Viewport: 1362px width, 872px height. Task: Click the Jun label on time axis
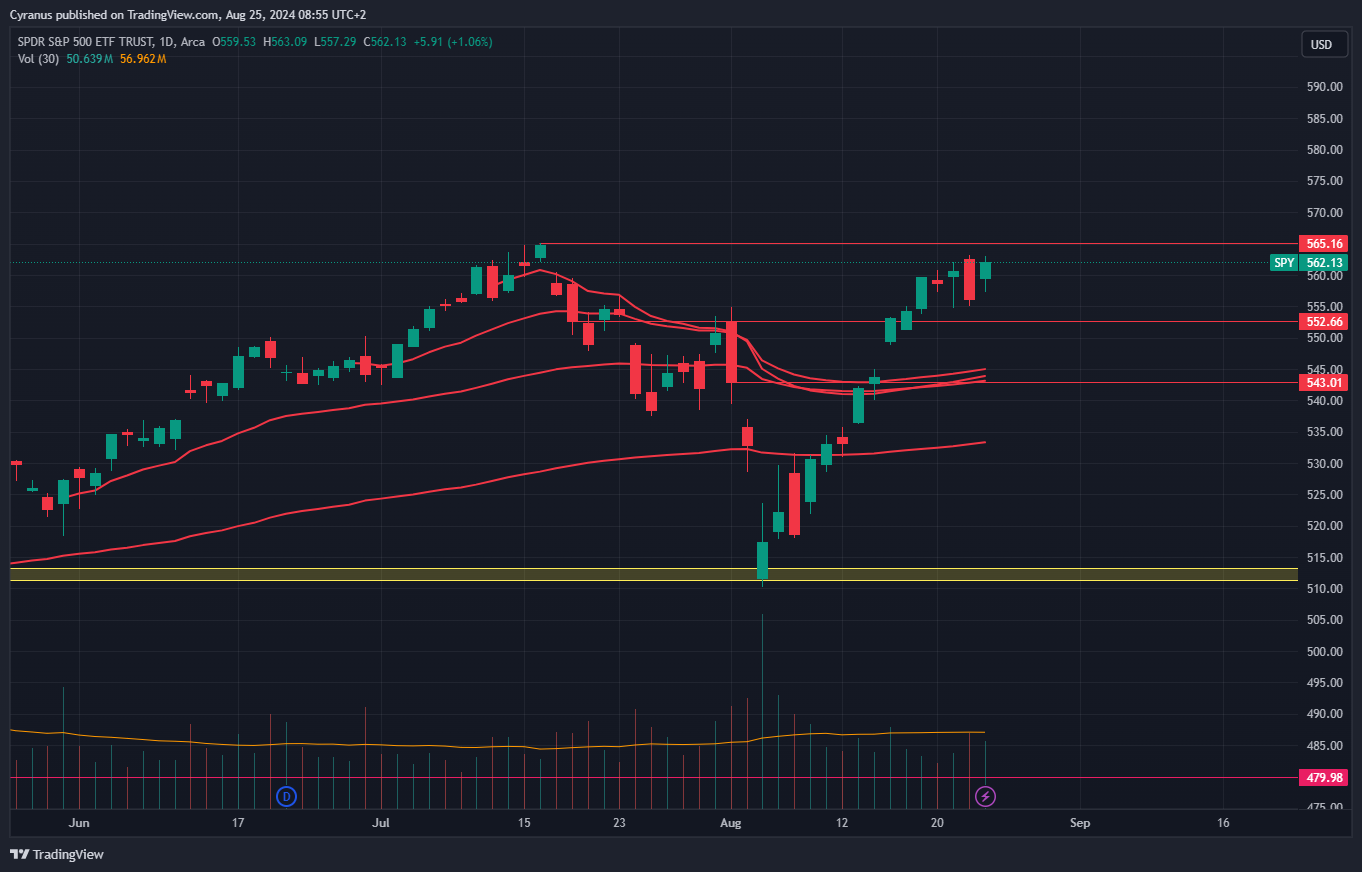tap(80, 823)
